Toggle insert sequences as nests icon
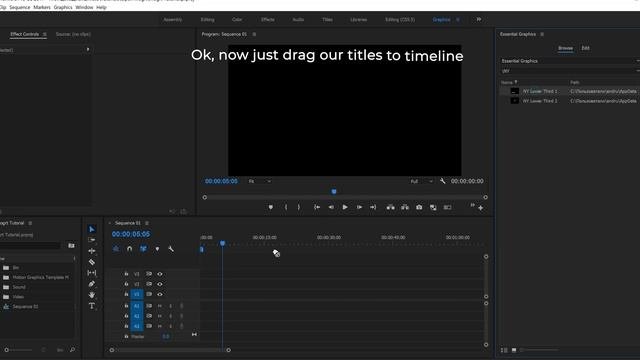 (x=116, y=249)
